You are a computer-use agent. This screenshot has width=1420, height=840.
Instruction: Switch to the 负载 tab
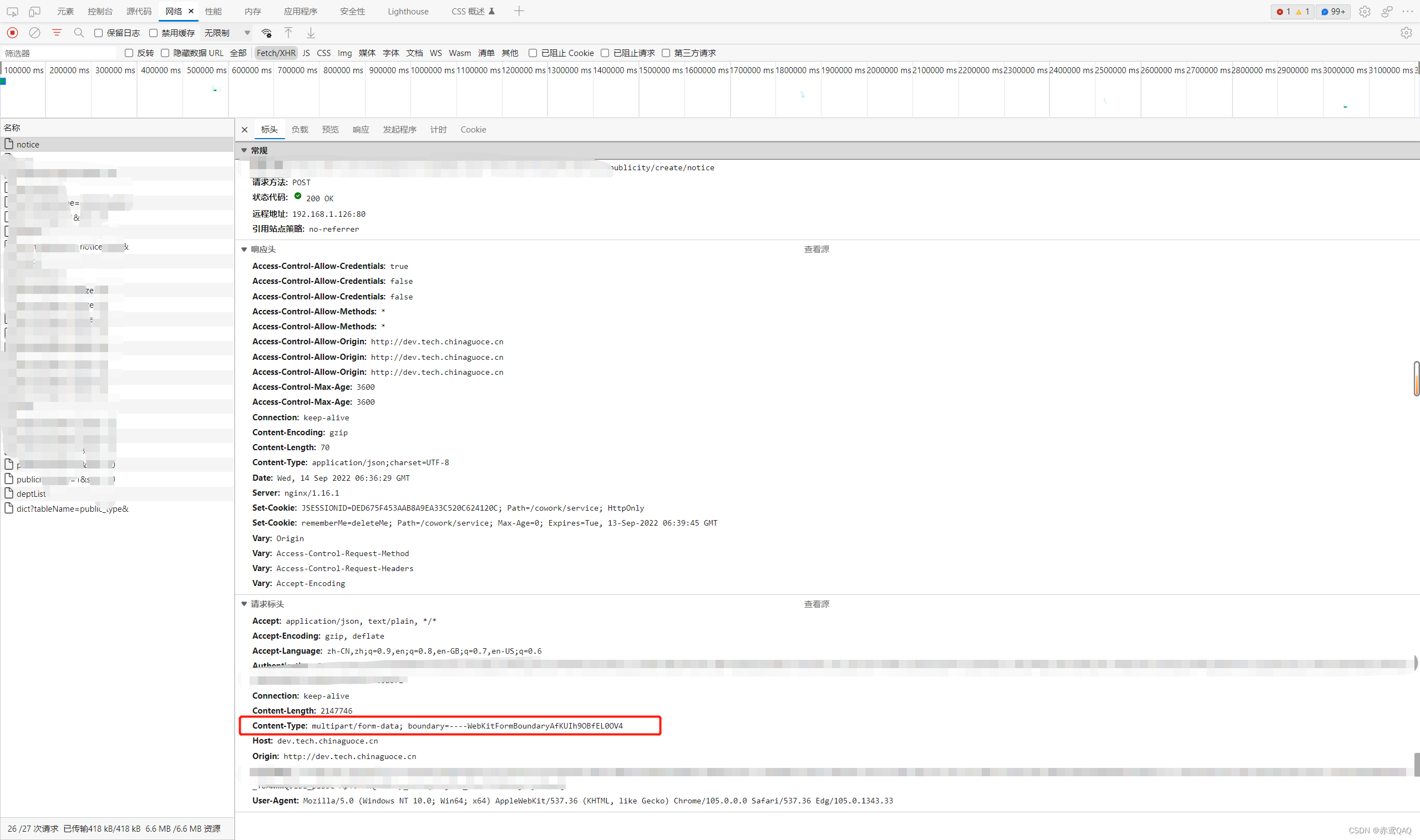(300, 130)
